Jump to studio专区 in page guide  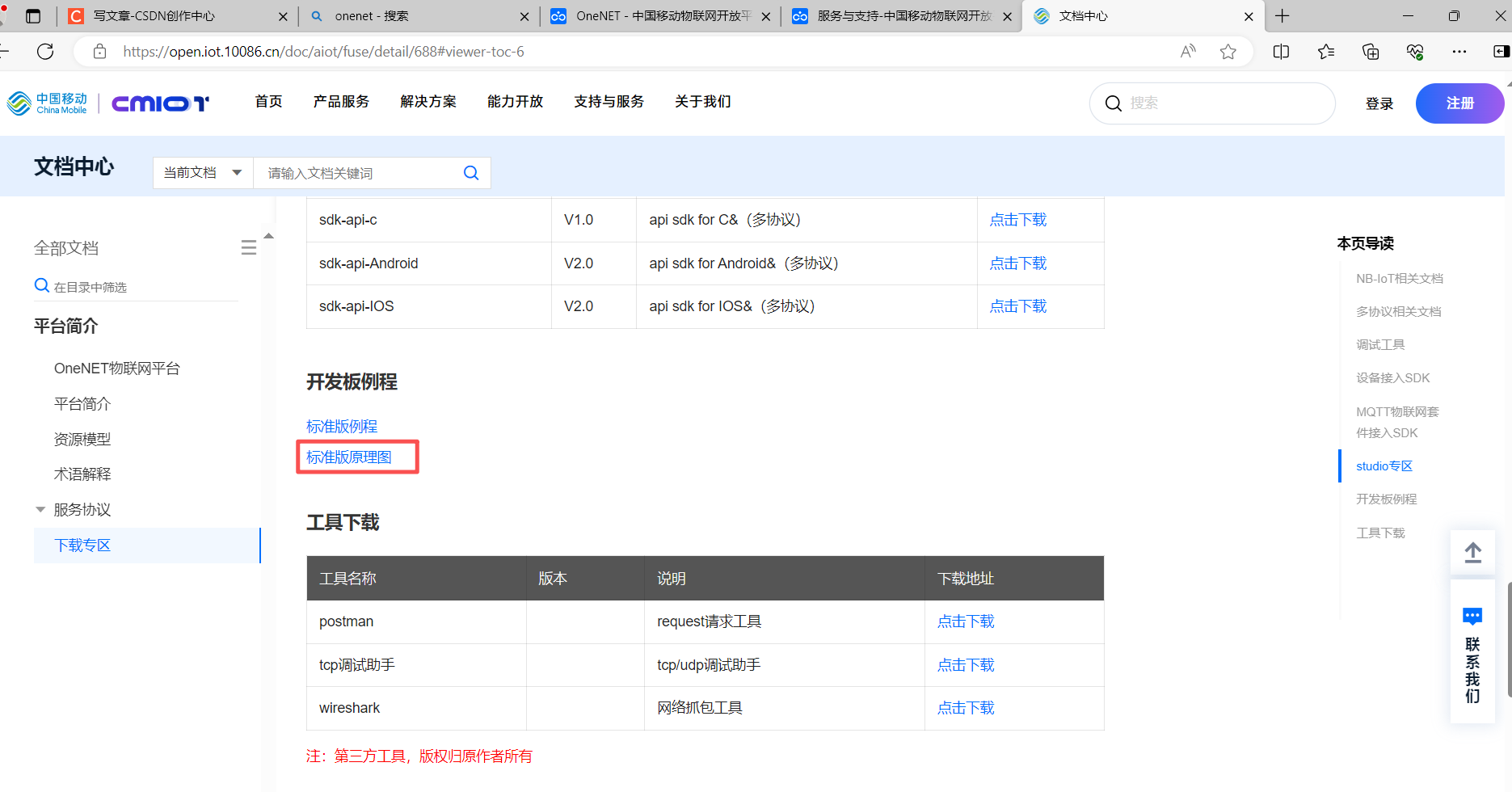[x=1384, y=466]
